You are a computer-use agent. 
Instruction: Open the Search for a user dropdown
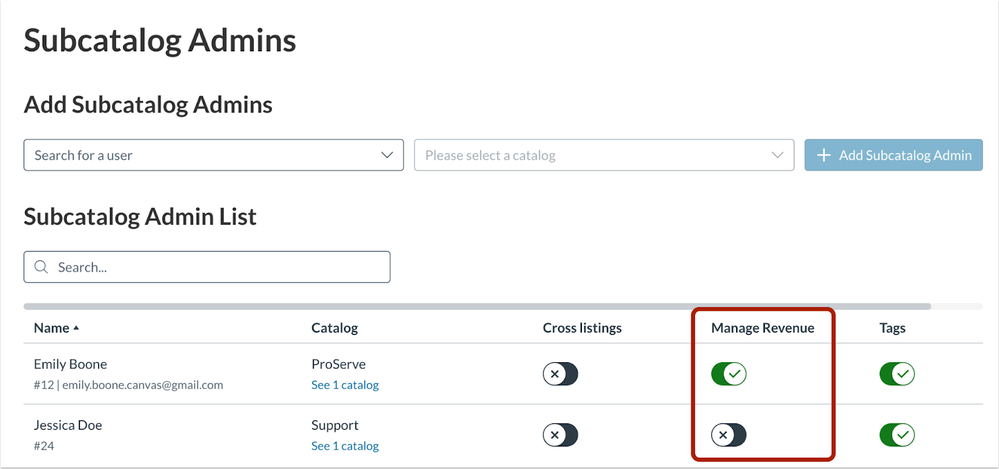213,155
